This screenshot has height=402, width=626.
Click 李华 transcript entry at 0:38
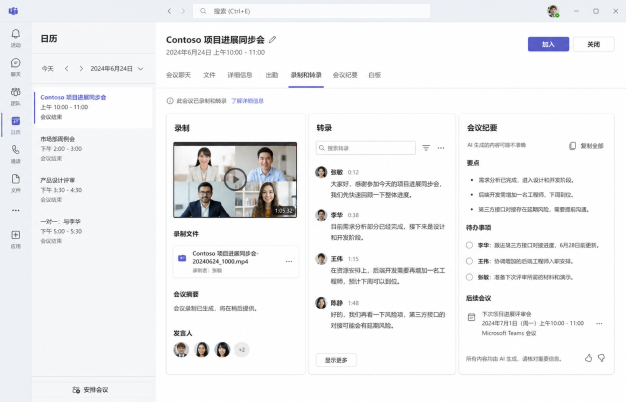coord(380,226)
